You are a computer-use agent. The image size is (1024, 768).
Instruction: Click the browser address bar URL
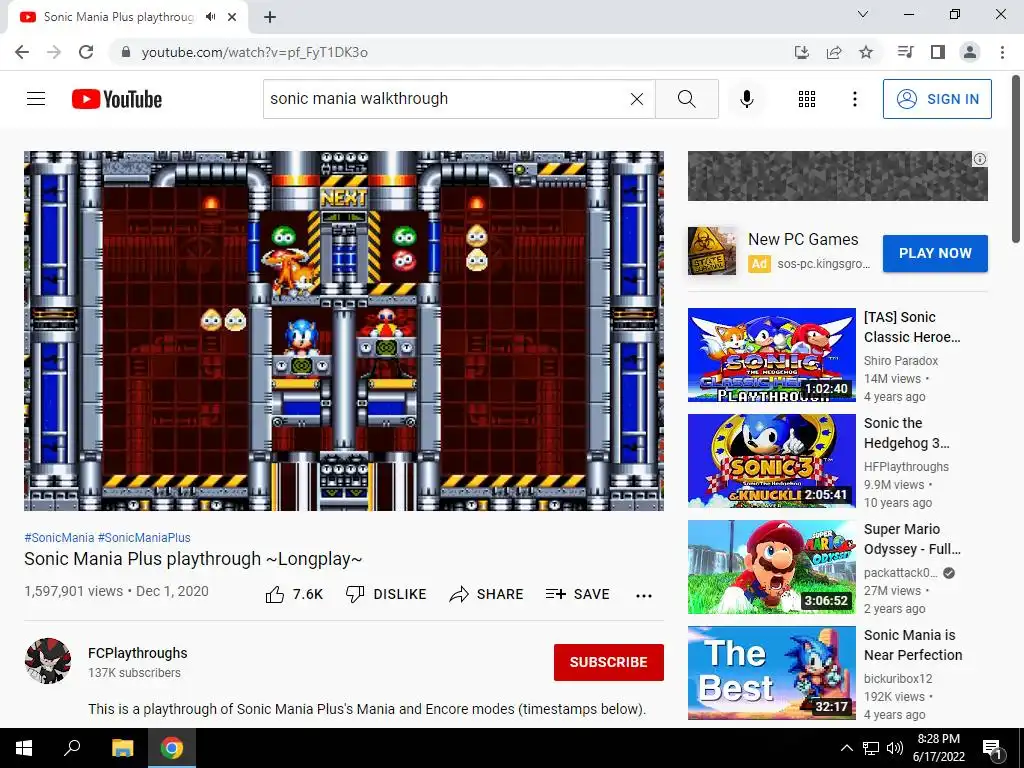point(255,52)
